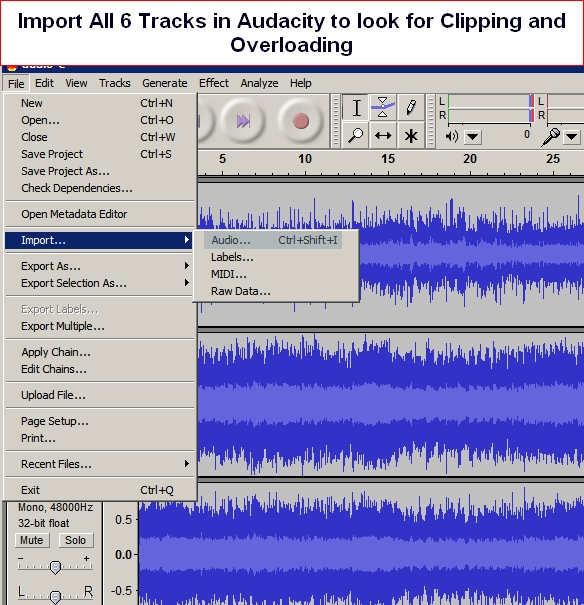Select the Time Shift tool
584x605 pixels.
[x=383, y=135]
